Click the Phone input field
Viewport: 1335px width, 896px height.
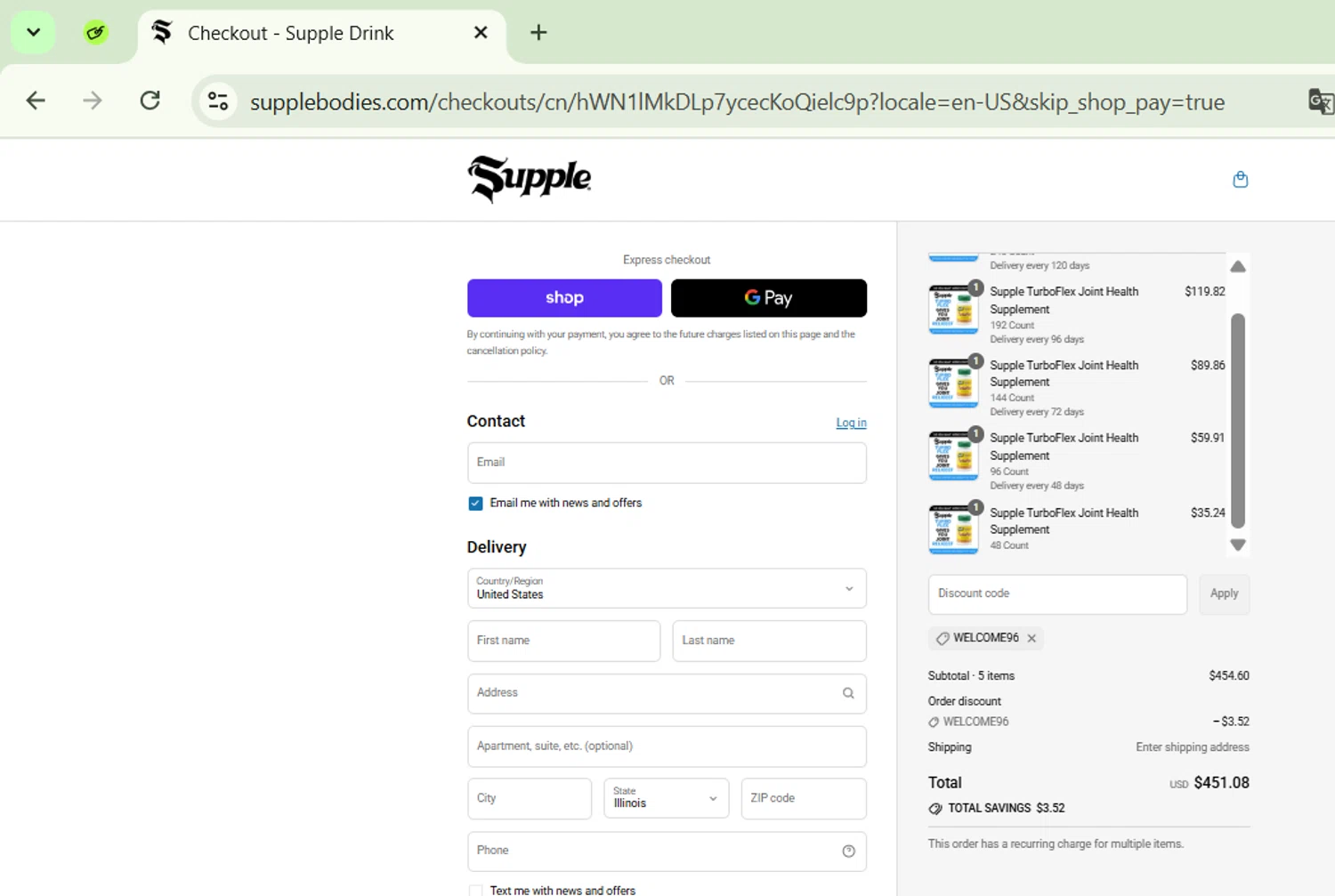[667, 852]
